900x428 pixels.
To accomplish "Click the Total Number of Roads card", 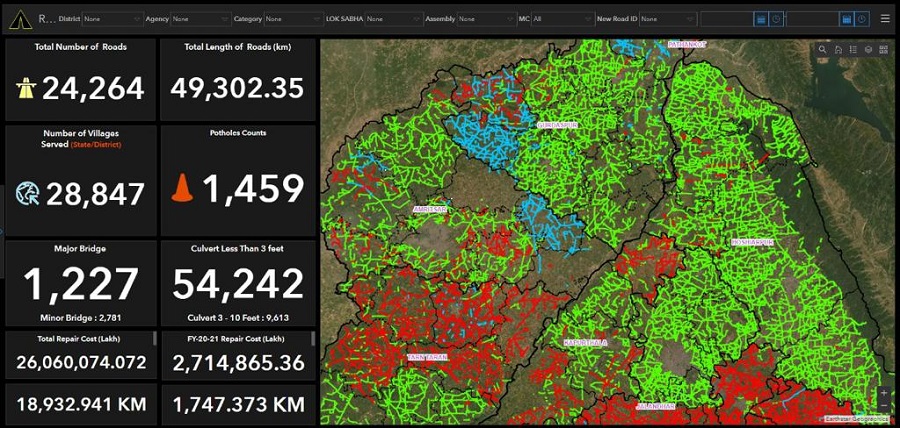I will coord(81,80).
